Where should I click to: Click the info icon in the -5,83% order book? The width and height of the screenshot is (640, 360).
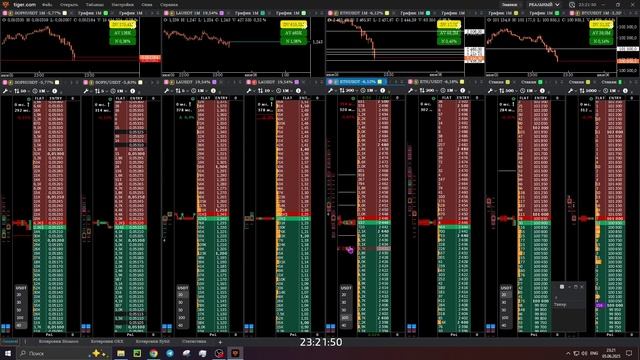click(132, 91)
